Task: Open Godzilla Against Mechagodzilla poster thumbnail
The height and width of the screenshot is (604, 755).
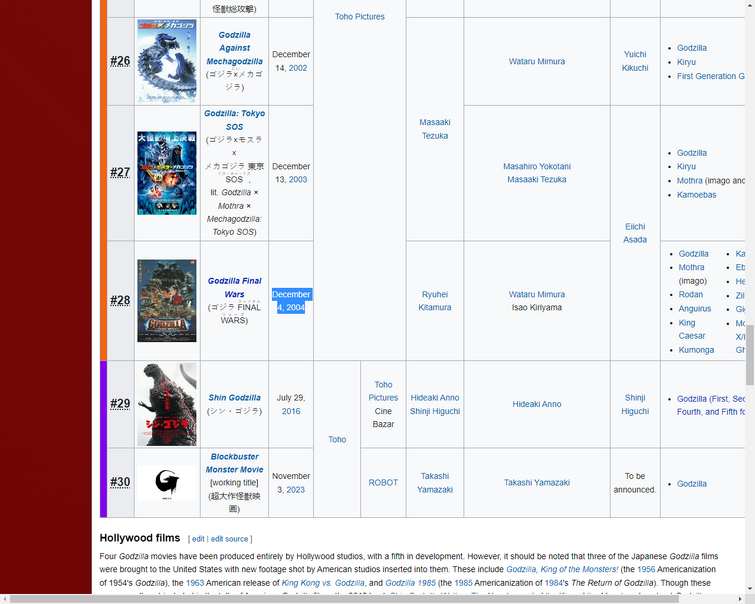Action: (x=167, y=61)
